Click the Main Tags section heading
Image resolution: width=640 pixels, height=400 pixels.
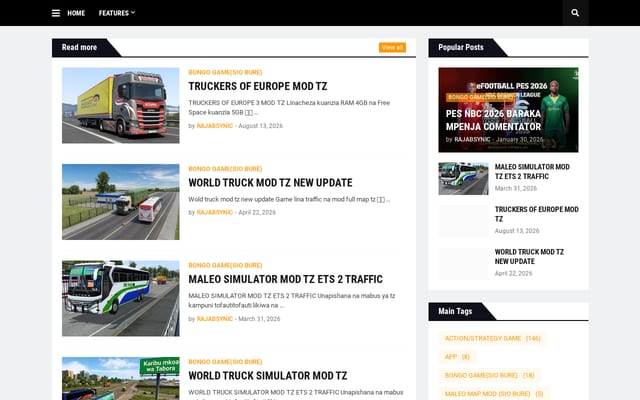pos(455,311)
